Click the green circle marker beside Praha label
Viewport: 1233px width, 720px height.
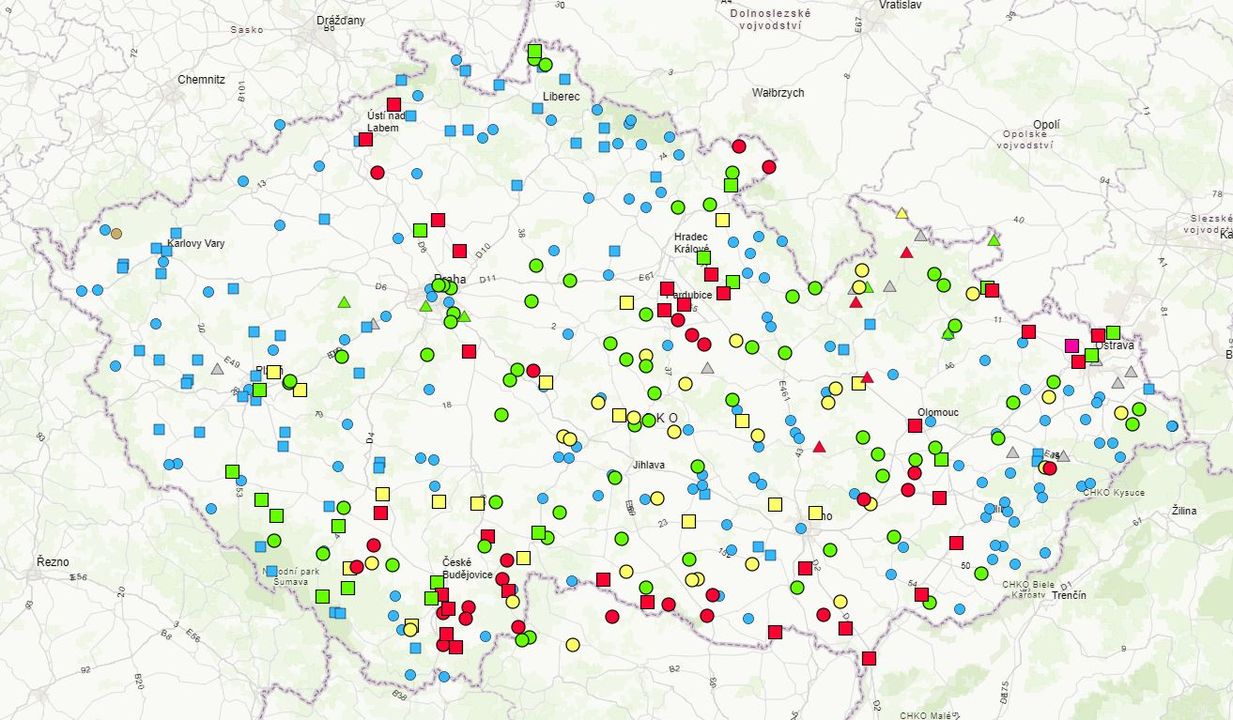[438, 286]
